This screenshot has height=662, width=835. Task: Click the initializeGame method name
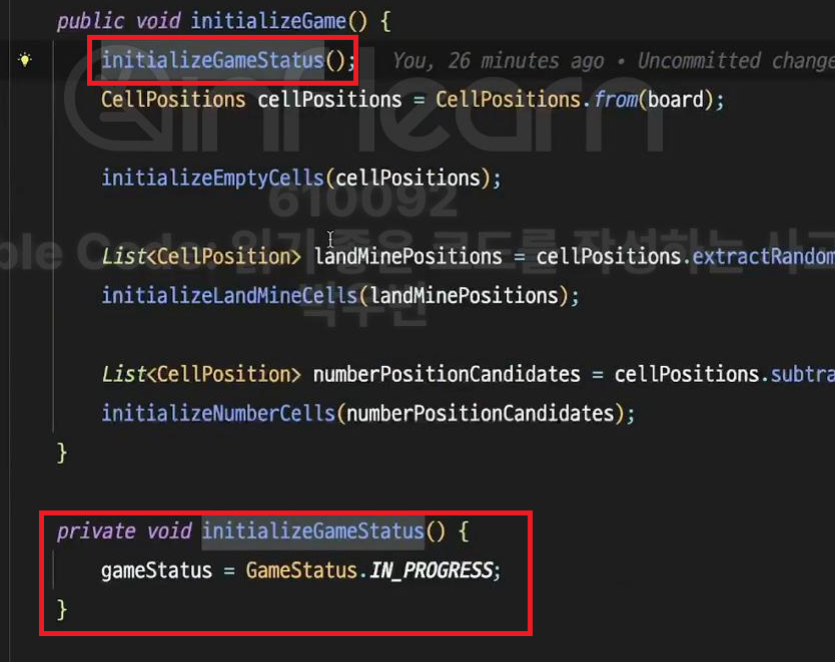click(x=268, y=21)
